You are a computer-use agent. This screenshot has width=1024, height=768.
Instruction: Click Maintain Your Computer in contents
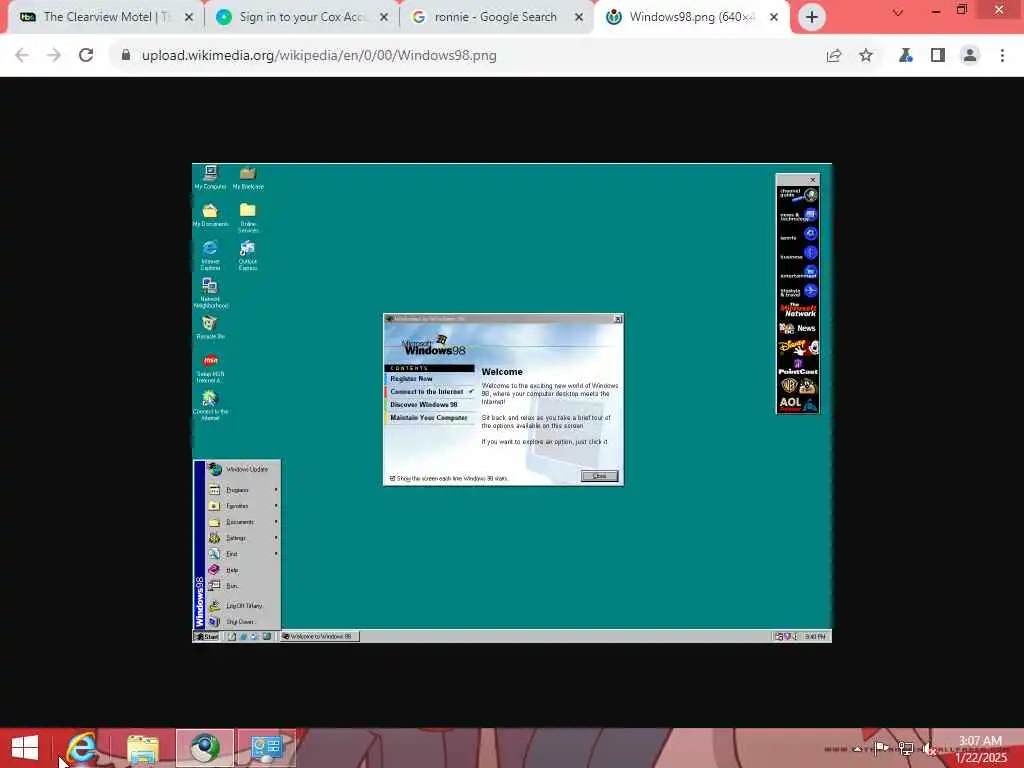tap(429, 418)
